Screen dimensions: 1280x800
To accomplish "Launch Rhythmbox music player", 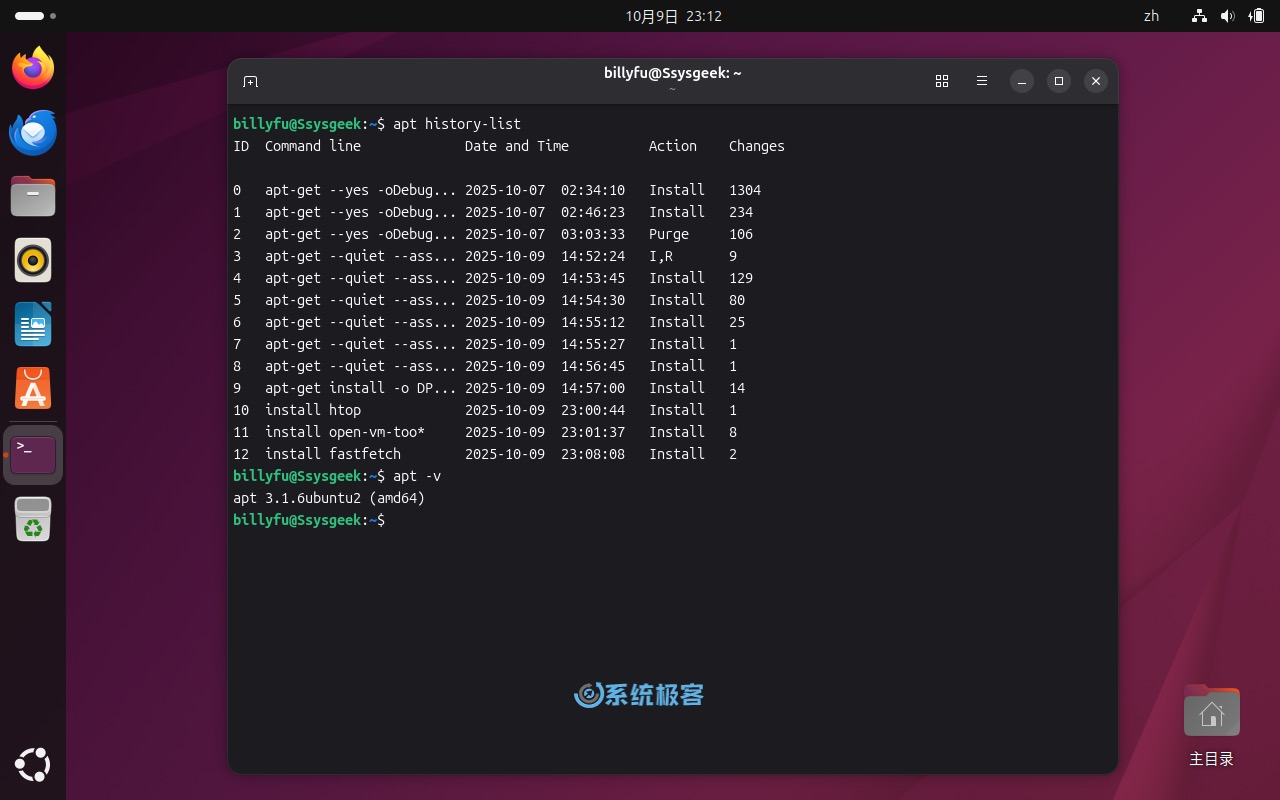I will (33, 260).
